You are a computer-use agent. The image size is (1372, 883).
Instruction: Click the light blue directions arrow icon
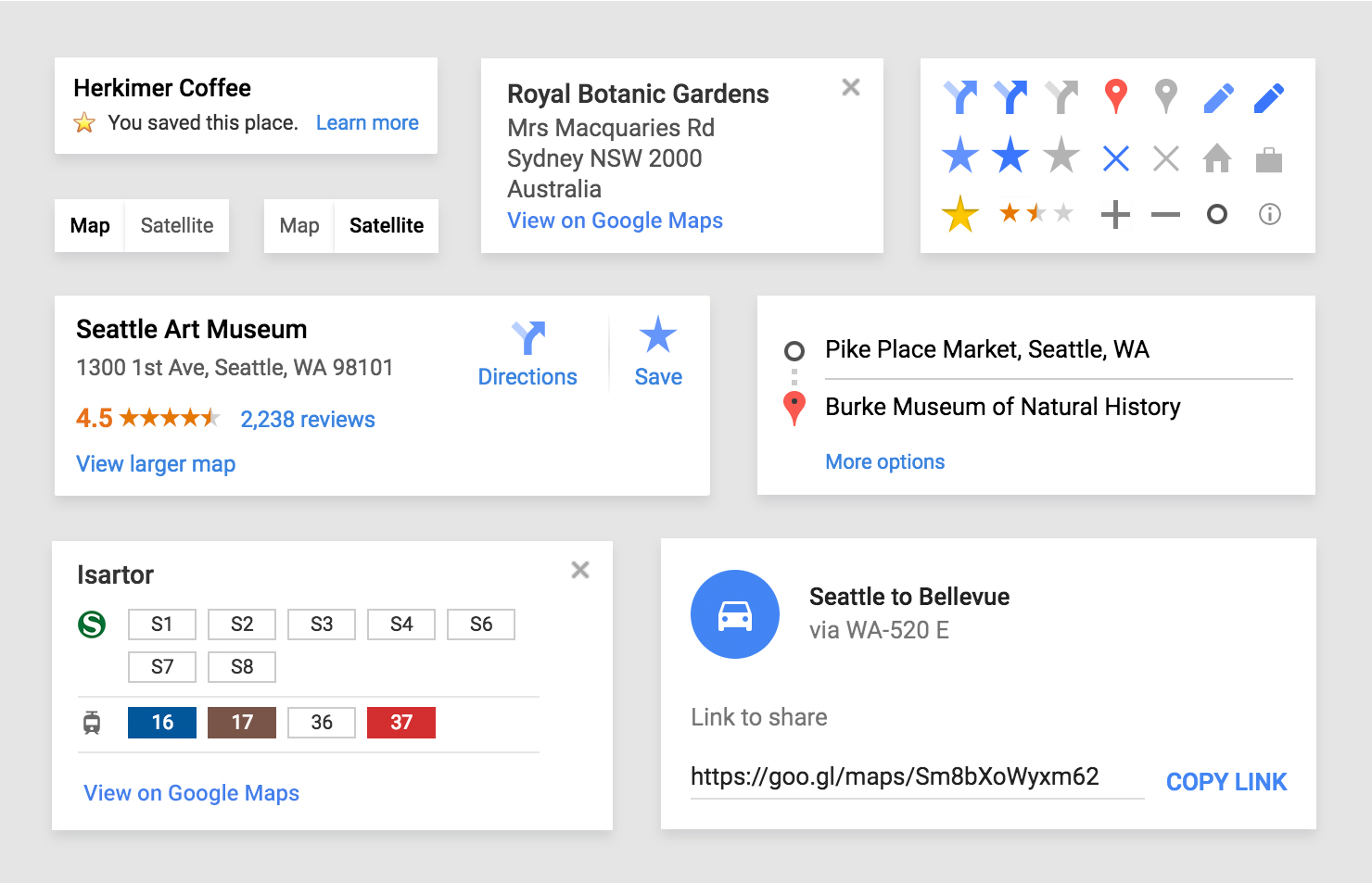tap(960, 96)
